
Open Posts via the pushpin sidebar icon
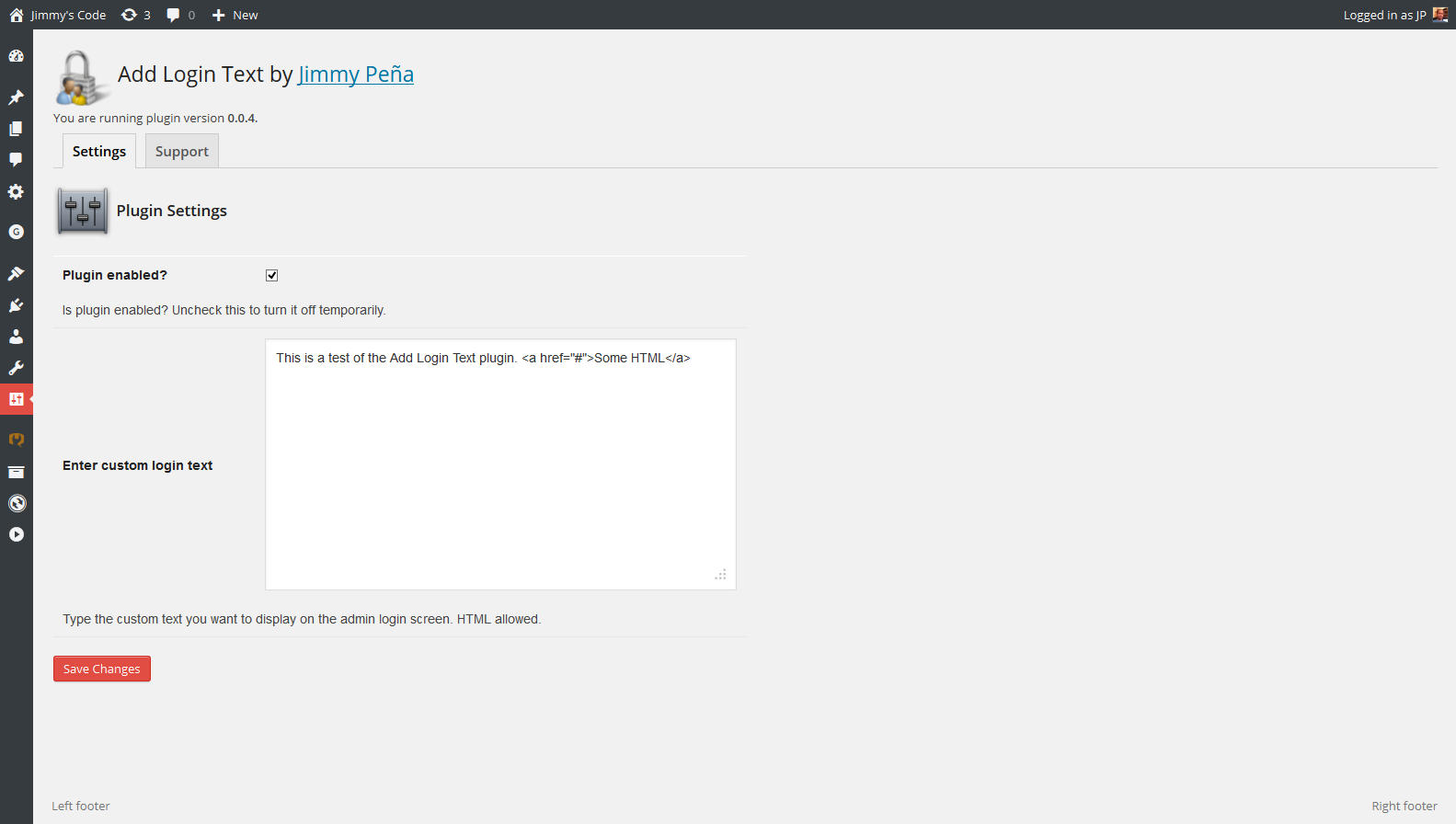(16, 97)
